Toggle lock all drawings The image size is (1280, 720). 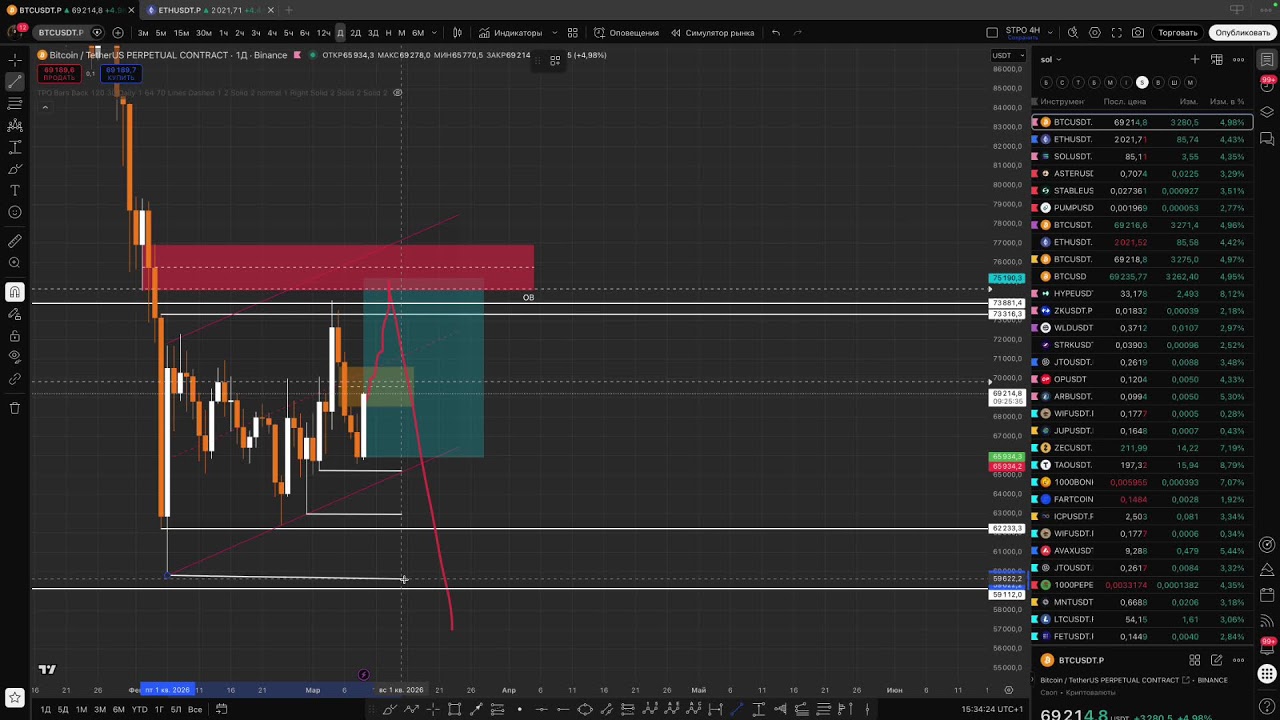click(15, 336)
